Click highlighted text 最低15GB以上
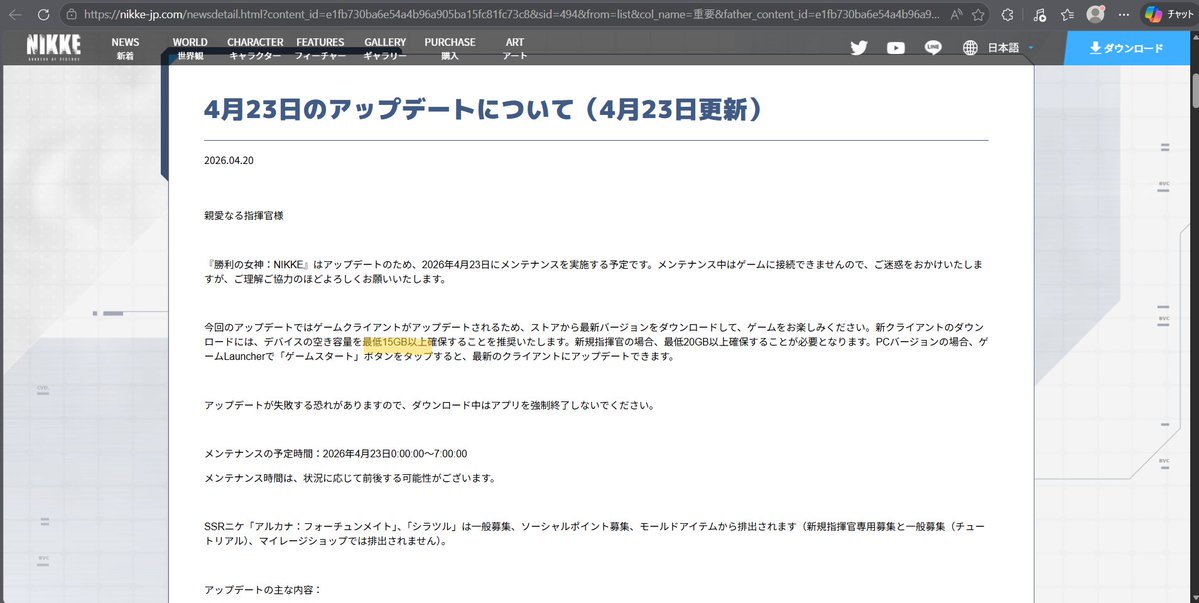 point(395,342)
